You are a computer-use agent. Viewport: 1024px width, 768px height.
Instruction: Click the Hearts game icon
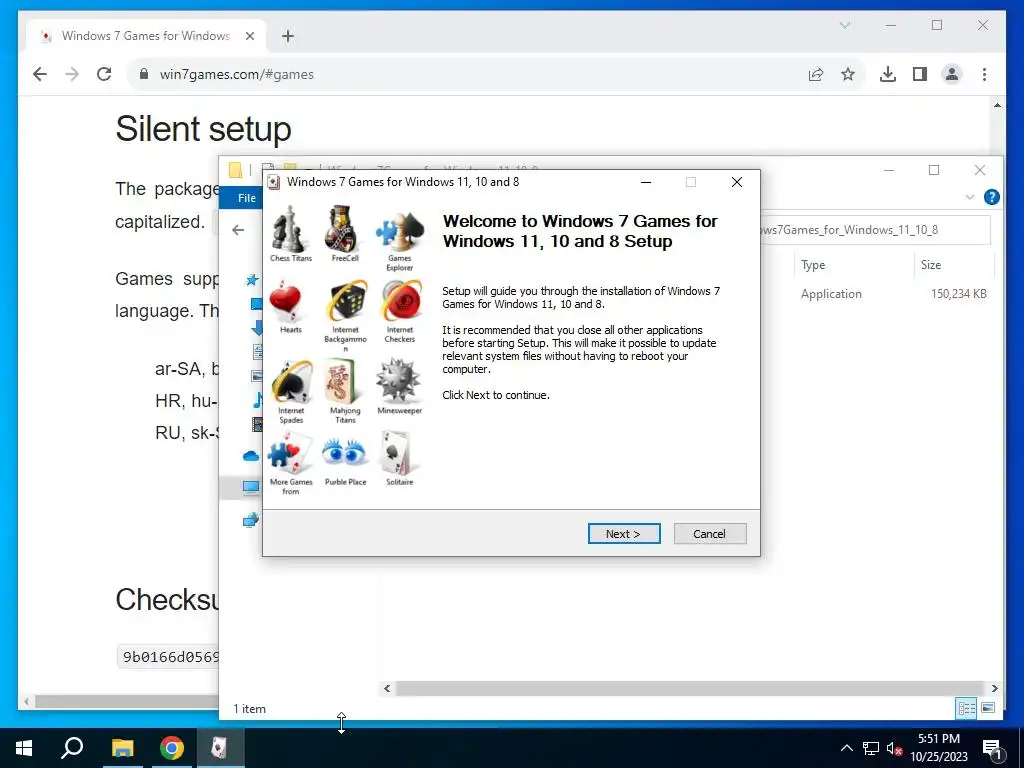point(286,302)
